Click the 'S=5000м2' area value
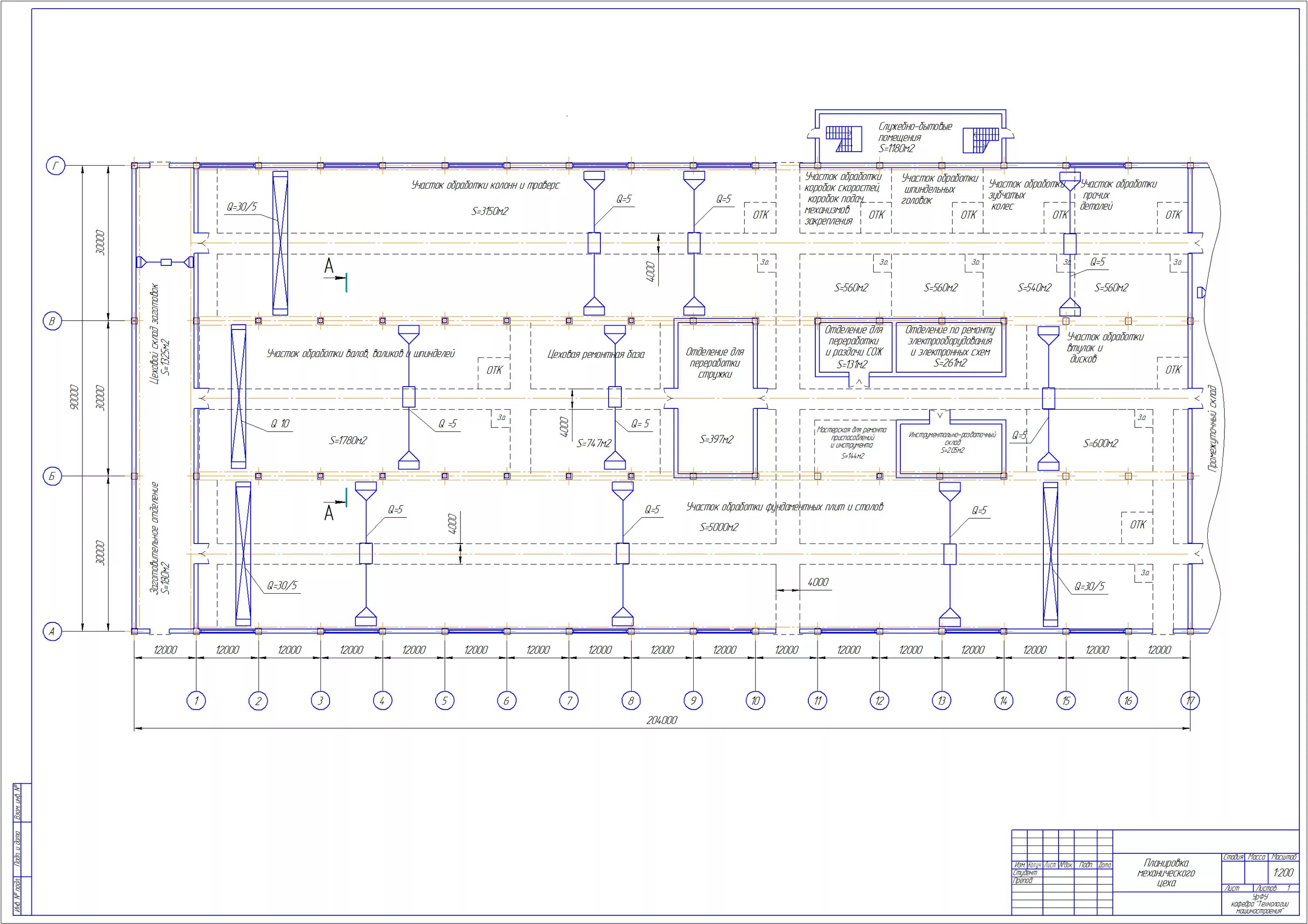 [x=719, y=527]
